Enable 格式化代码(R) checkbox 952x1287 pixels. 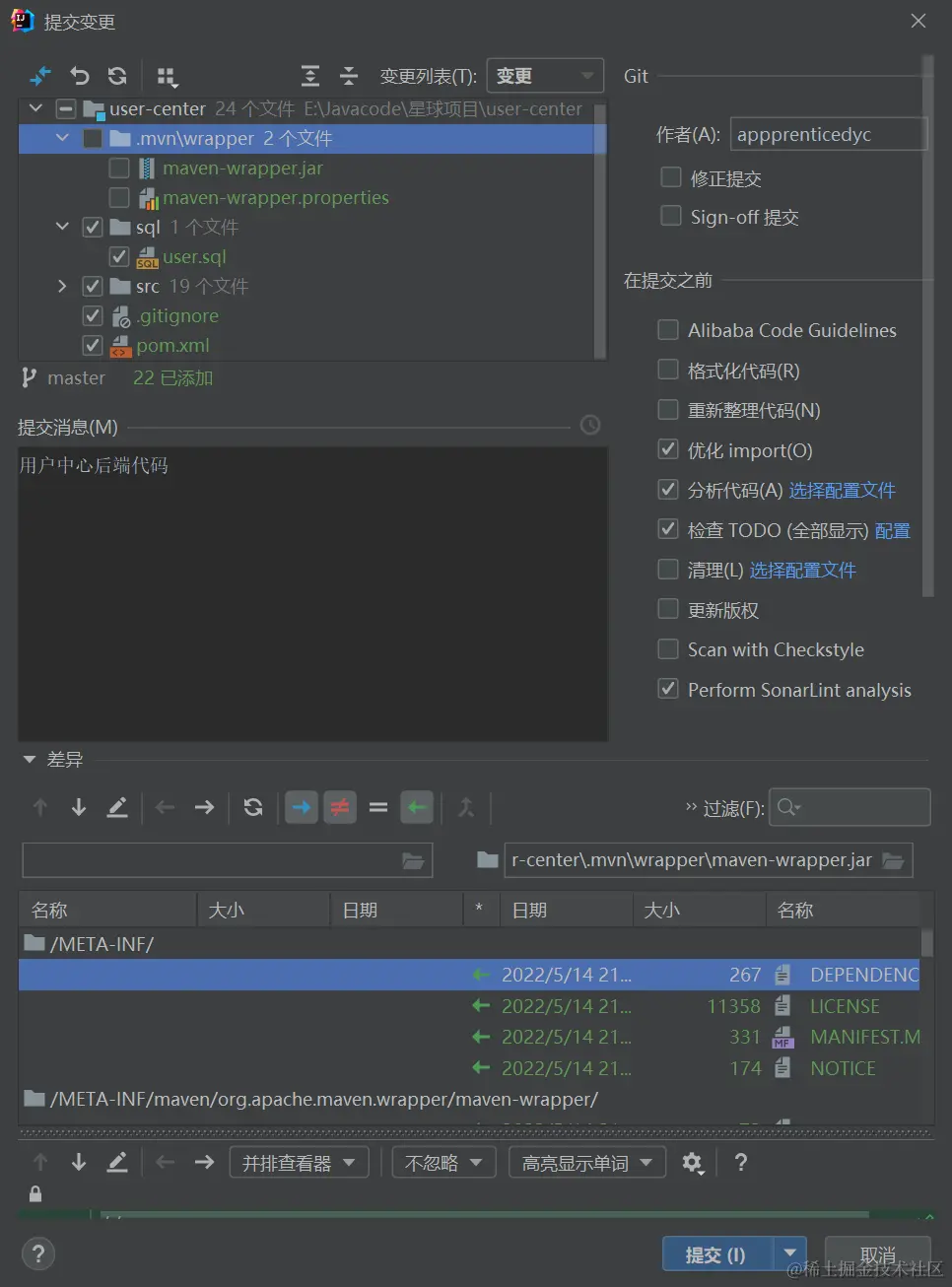668,369
